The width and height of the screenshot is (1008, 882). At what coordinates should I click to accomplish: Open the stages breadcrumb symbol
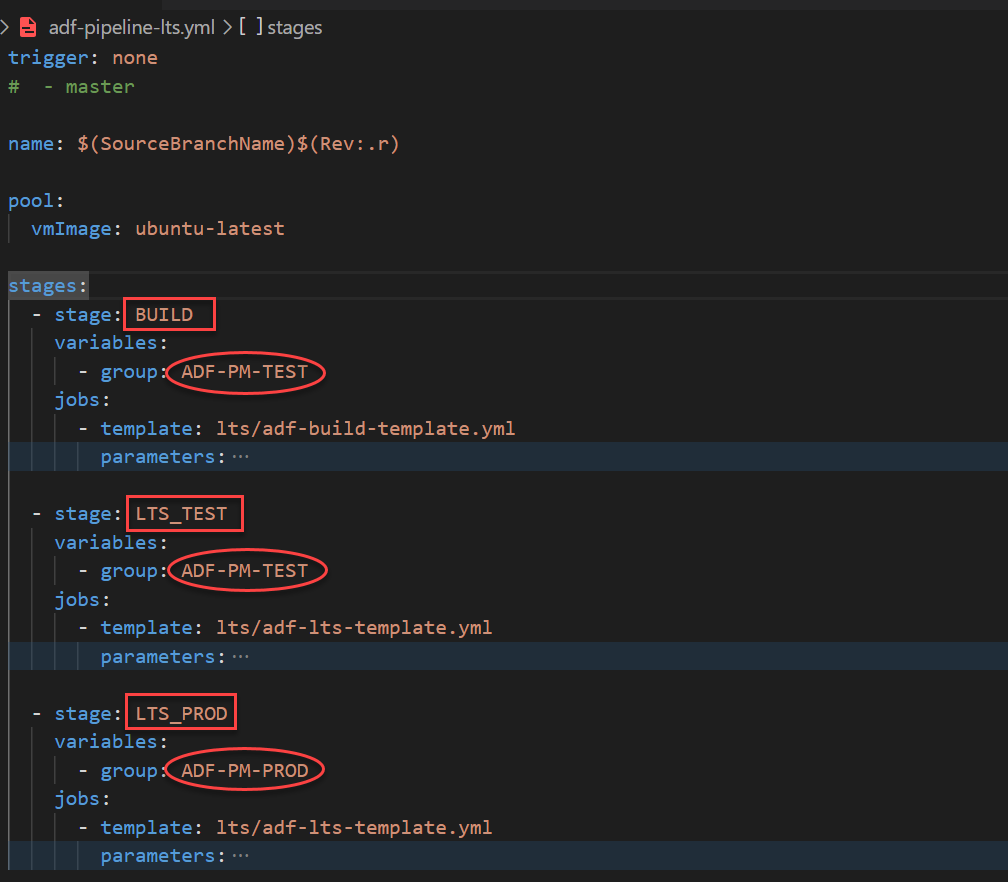pyautogui.click(x=294, y=27)
